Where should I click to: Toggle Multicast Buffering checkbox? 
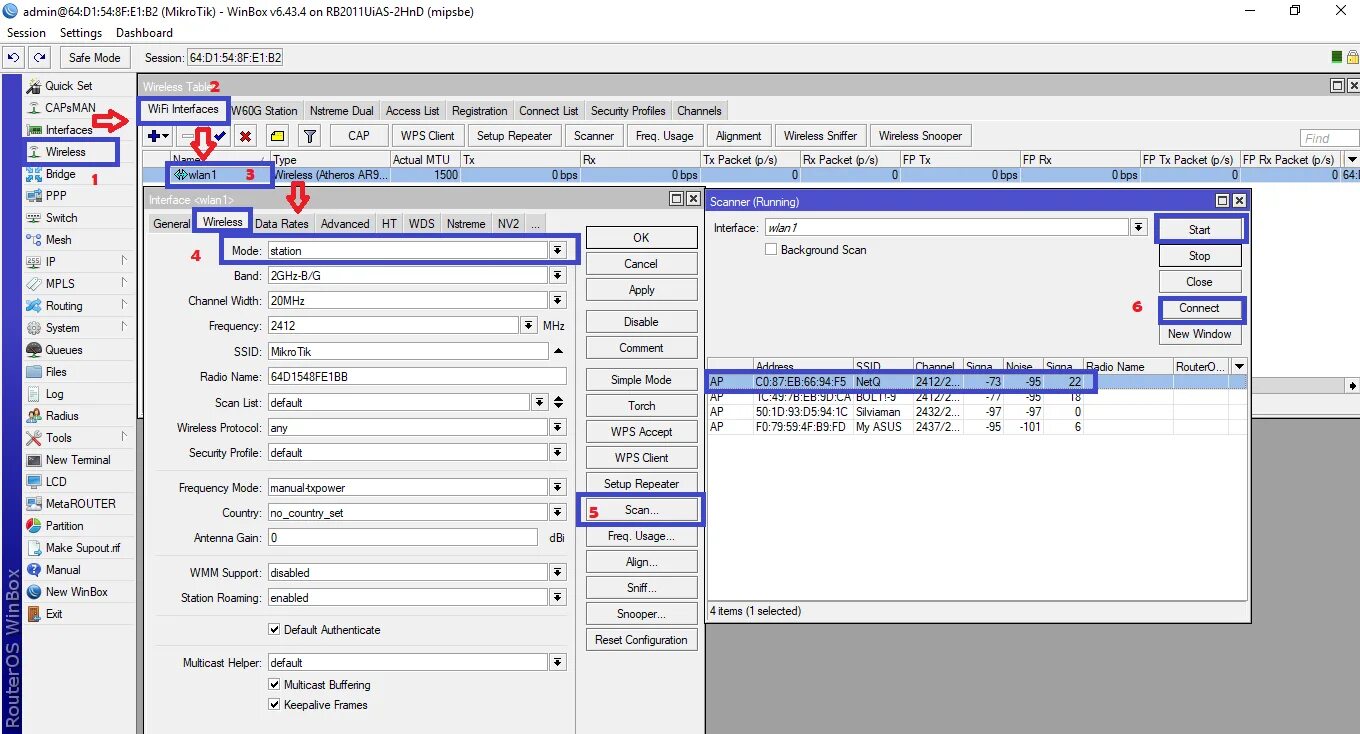[274, 685]
